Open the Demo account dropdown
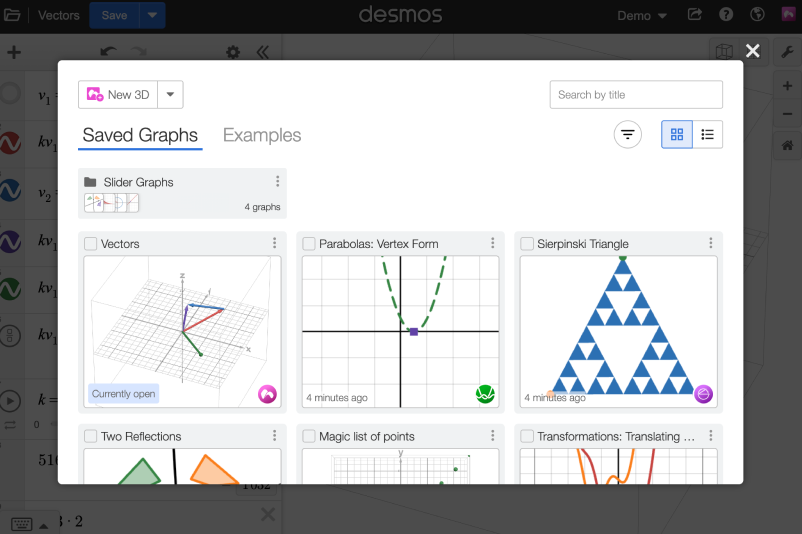Viewport: 802px width, 534px height. [642, 16]
